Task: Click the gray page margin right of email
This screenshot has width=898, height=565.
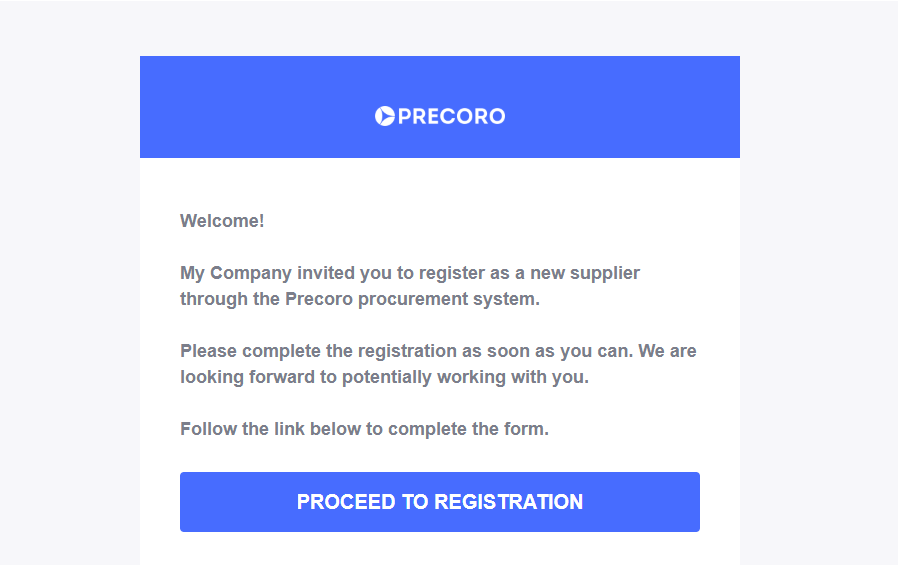Action: tap(819, 309)
